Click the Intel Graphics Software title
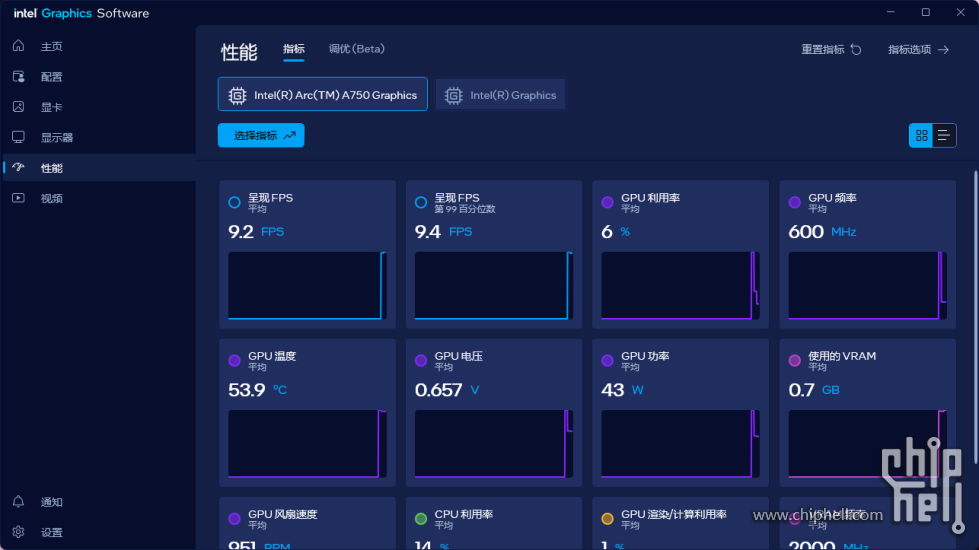Image resolution: width=979 pixels, height=550 pixels. click(81, 13)
